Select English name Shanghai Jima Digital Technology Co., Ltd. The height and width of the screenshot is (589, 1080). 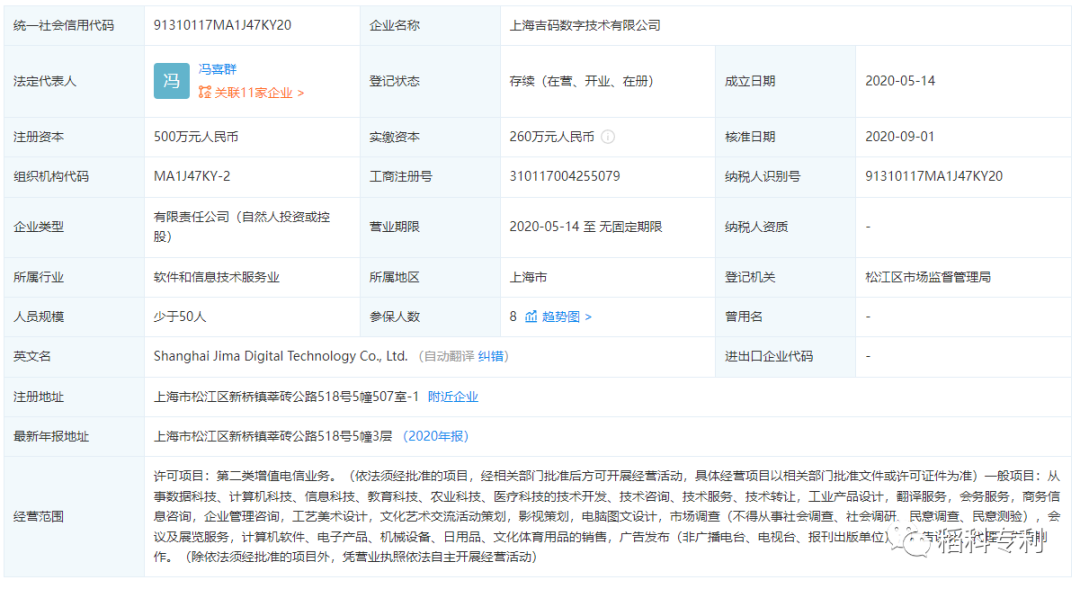(x=280, y=356)
